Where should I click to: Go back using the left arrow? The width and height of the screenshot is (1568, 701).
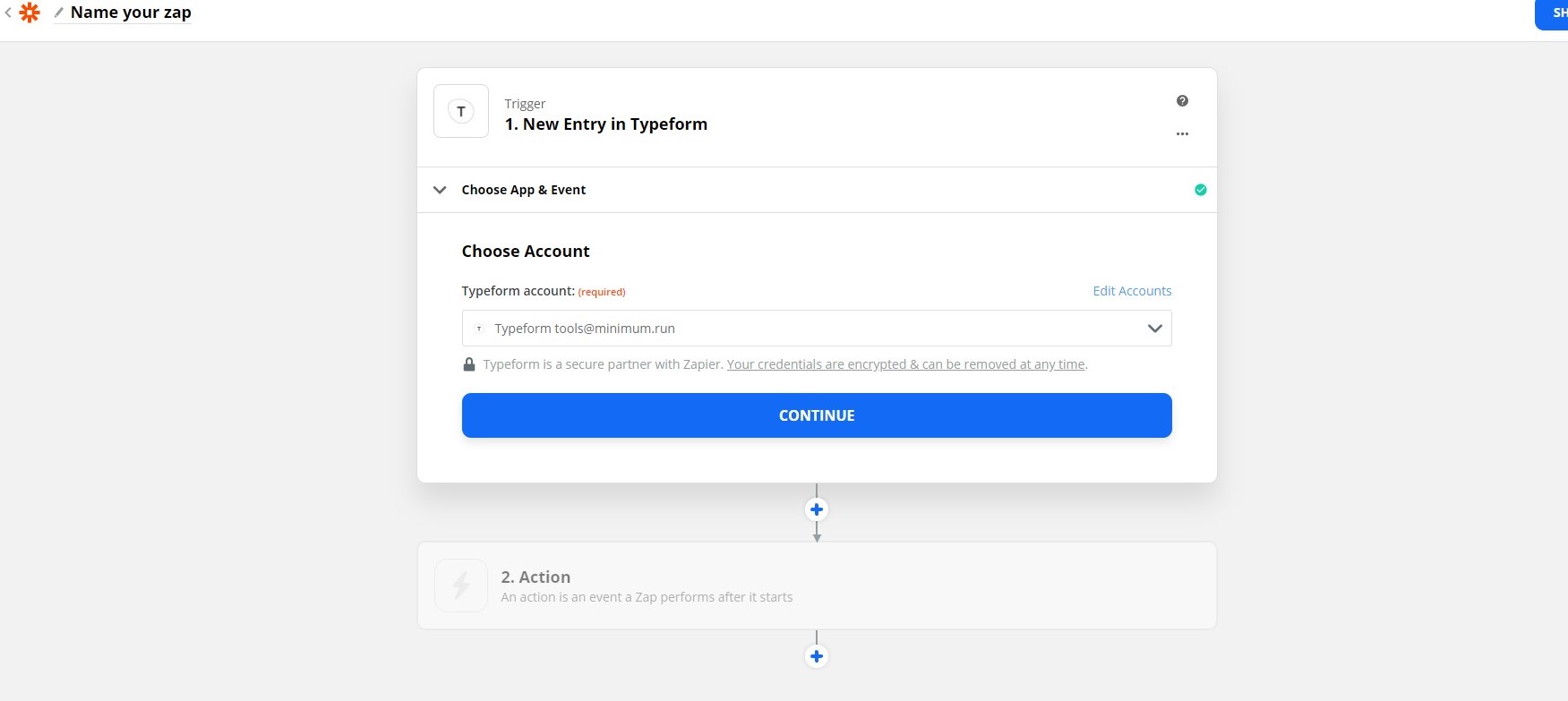[x=8, y=13]
